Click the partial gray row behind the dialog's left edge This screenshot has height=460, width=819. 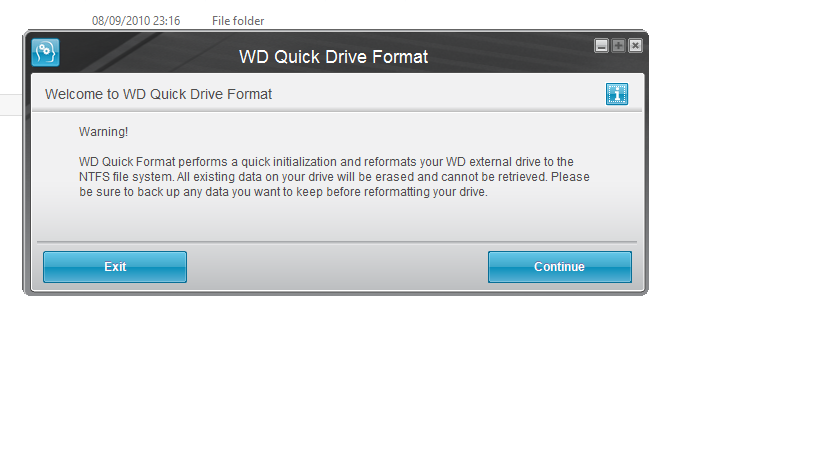pos(11,105)
